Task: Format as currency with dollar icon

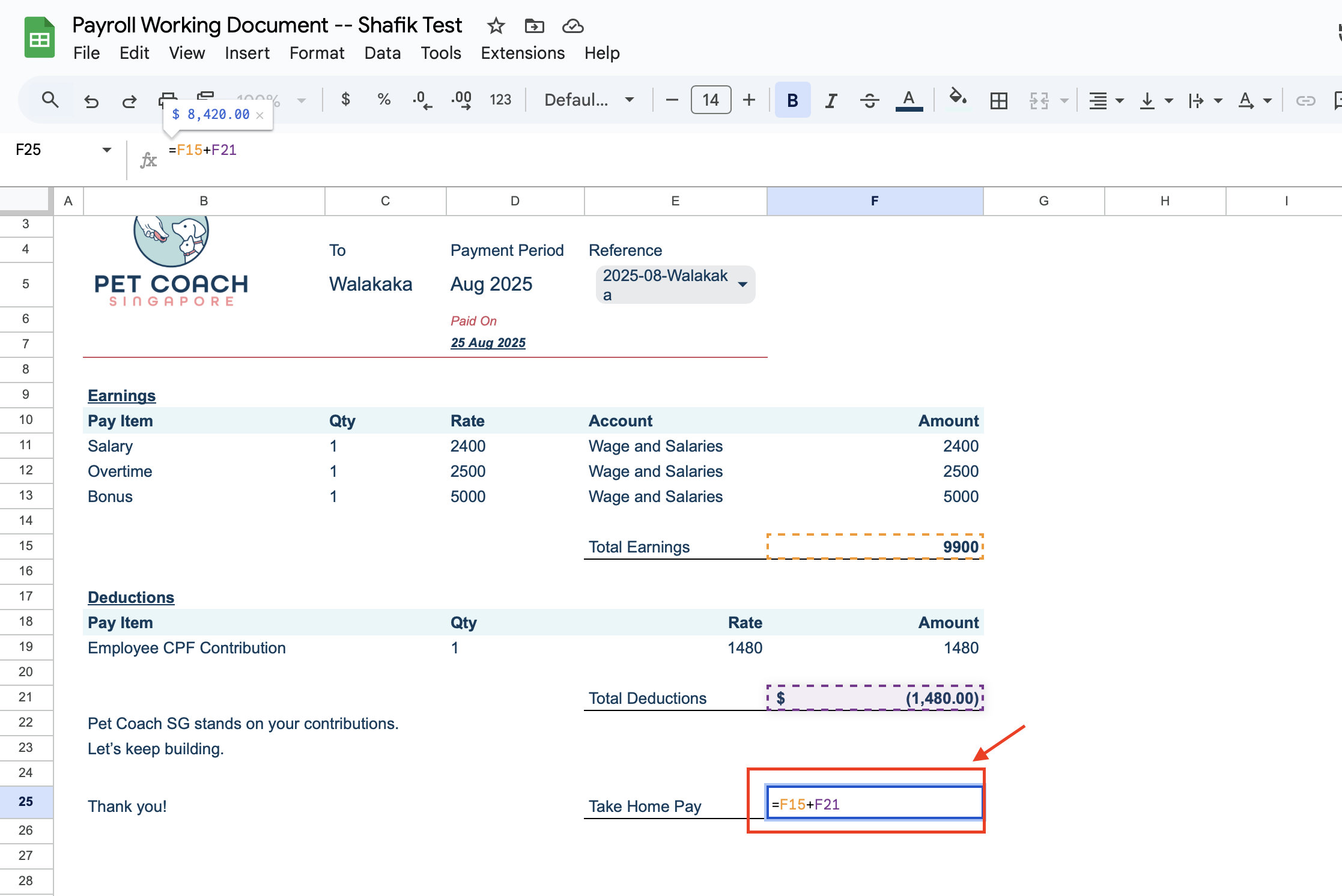Action: 345,99
